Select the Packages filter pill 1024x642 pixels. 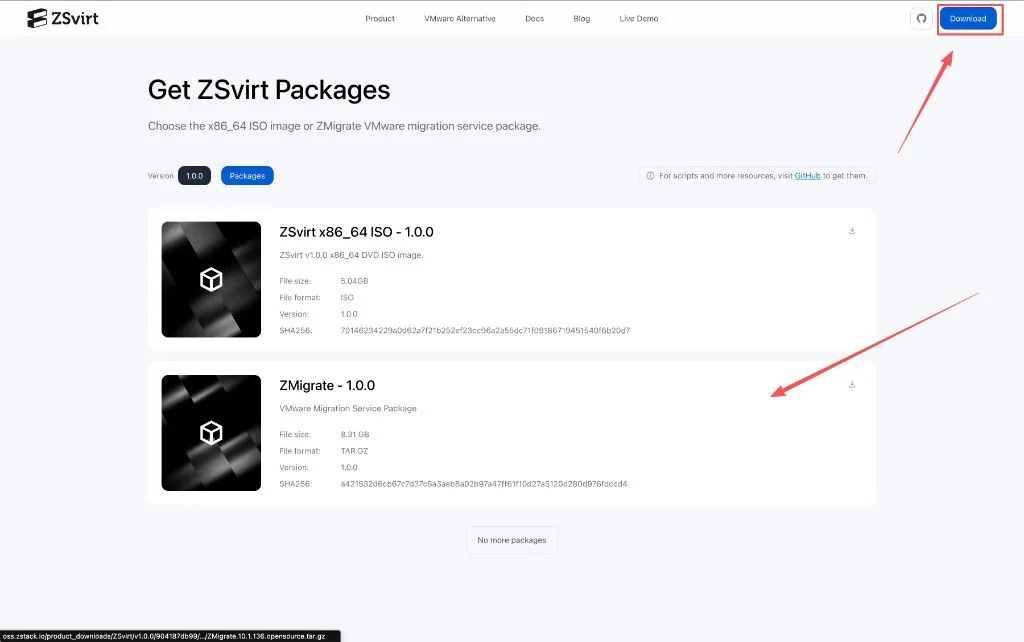(247, 176)
